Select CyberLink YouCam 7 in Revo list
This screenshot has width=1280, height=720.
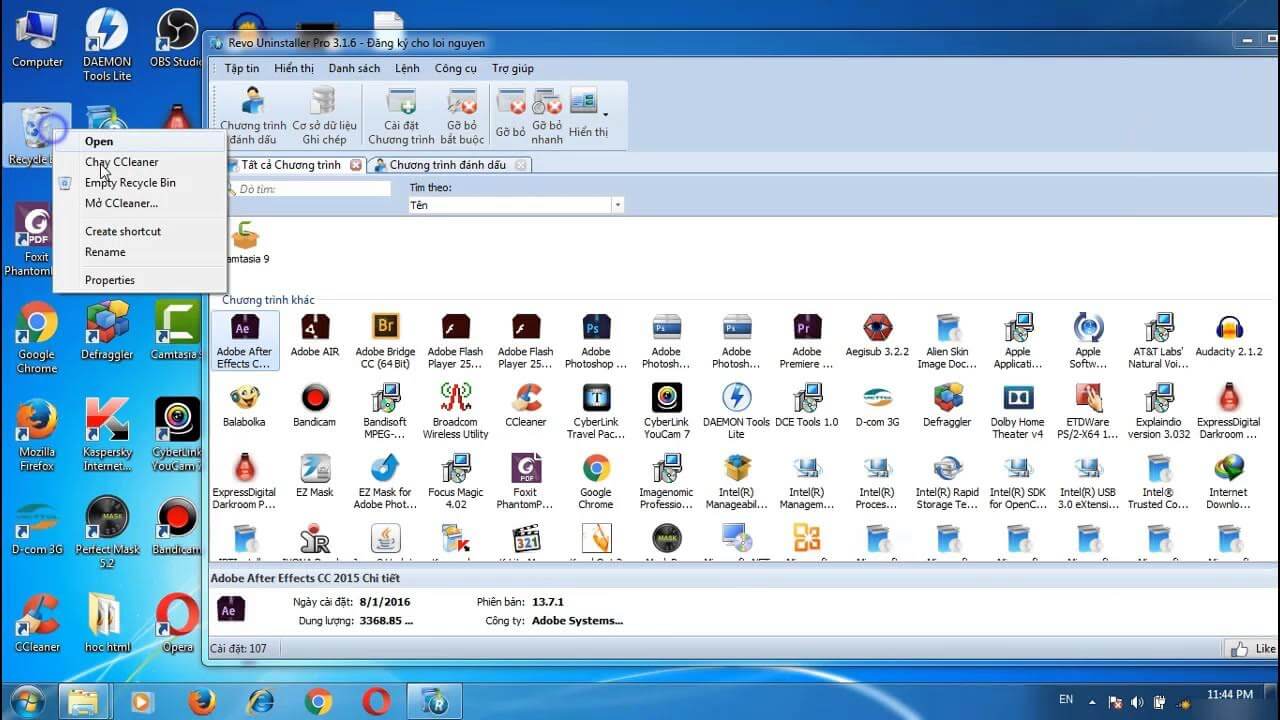click(667, 410)
